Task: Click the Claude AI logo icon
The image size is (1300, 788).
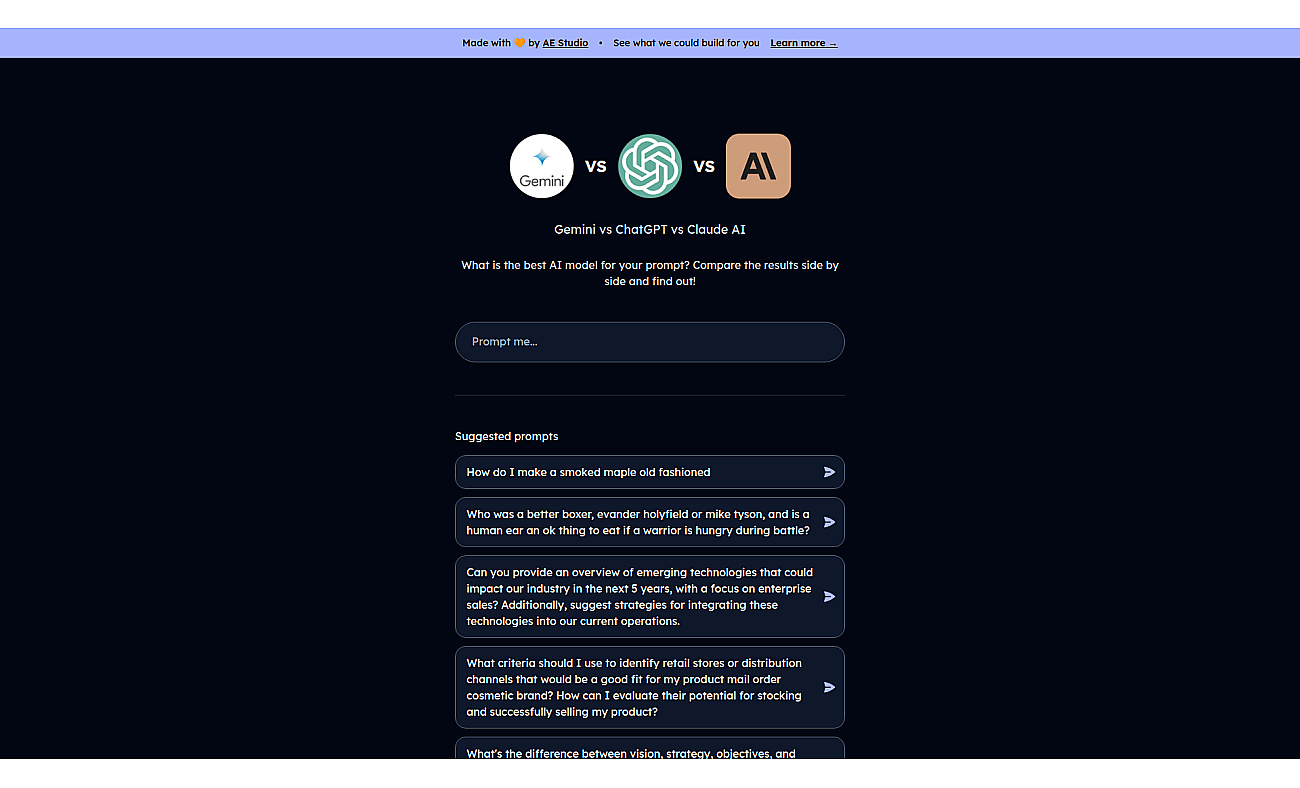Action: point(758,166)
